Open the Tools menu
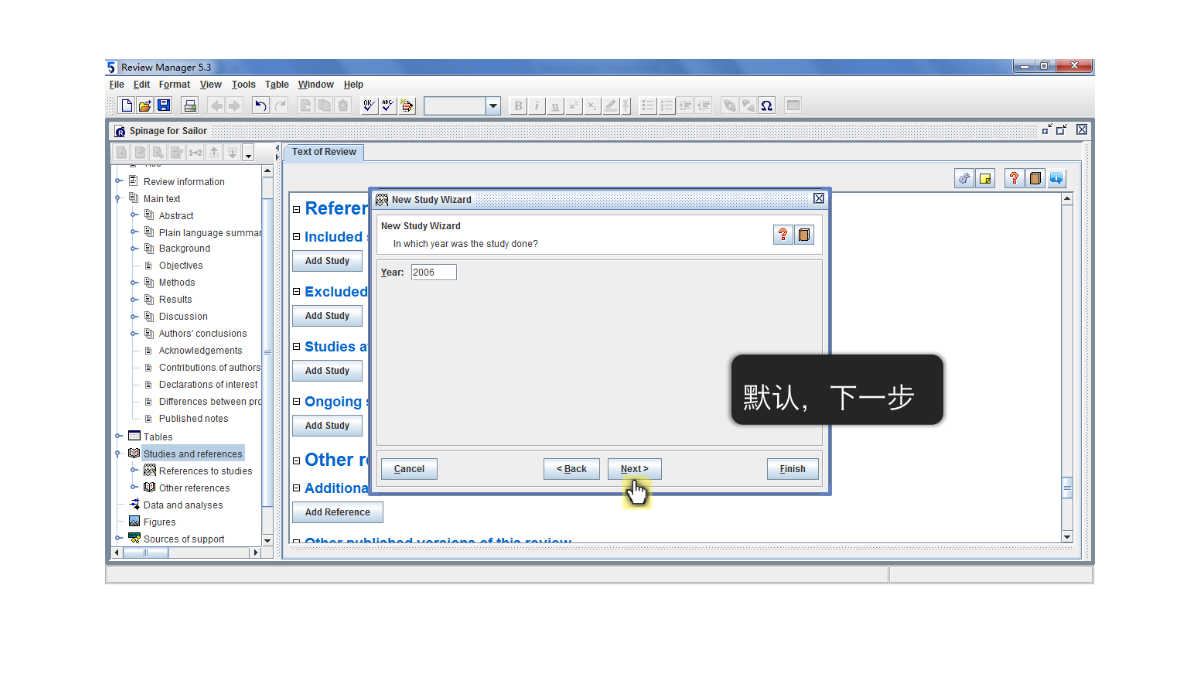 tap(244, 85)
